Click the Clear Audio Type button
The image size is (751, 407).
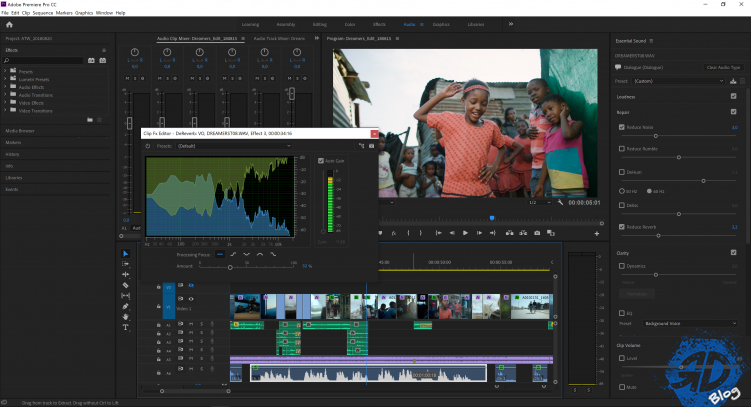(x=723, y=66)
